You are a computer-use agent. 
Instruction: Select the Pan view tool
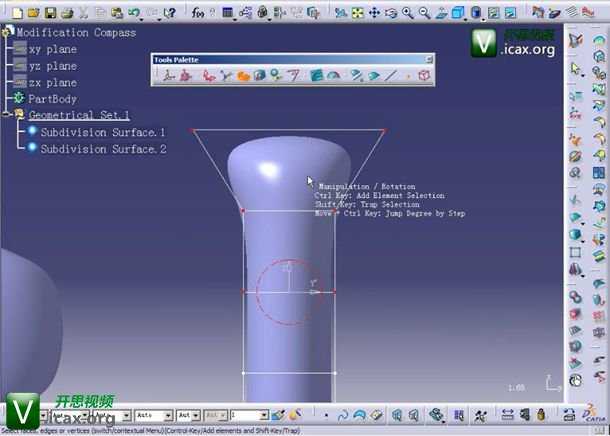[374, 13]
